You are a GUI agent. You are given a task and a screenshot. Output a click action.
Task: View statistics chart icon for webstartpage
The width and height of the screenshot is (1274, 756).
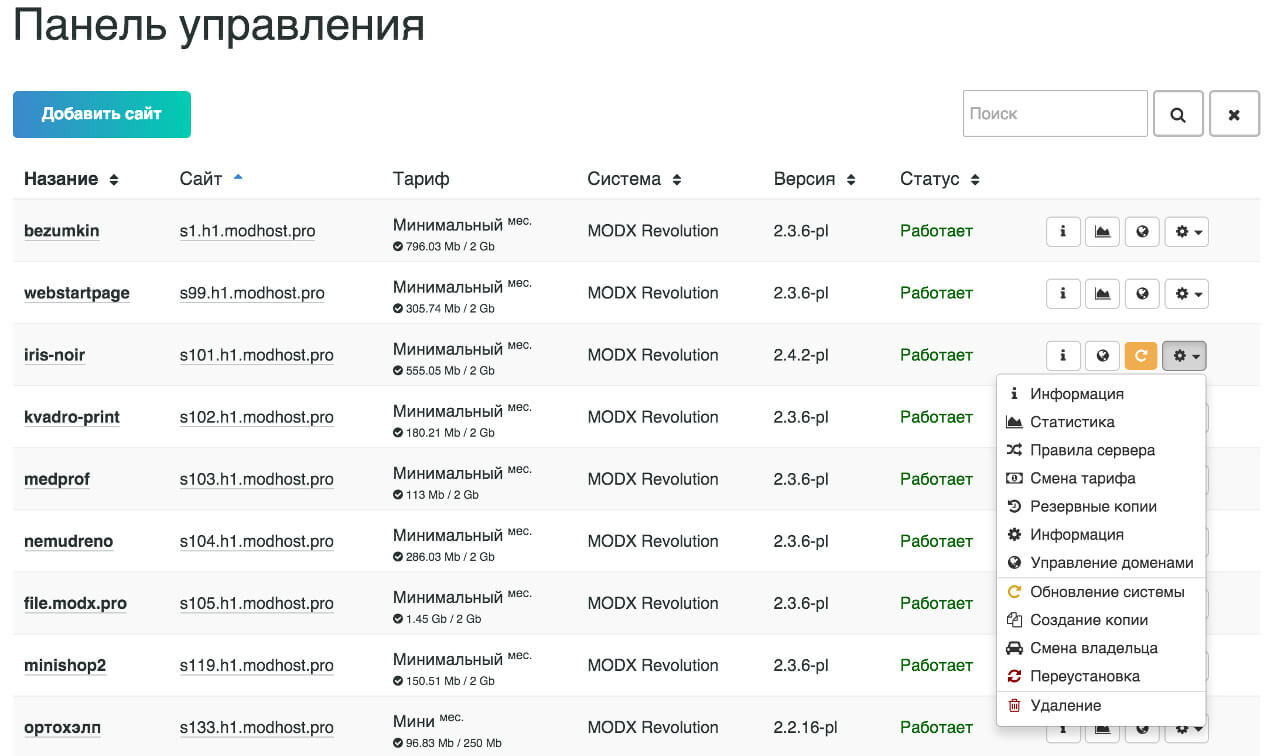1103,293
